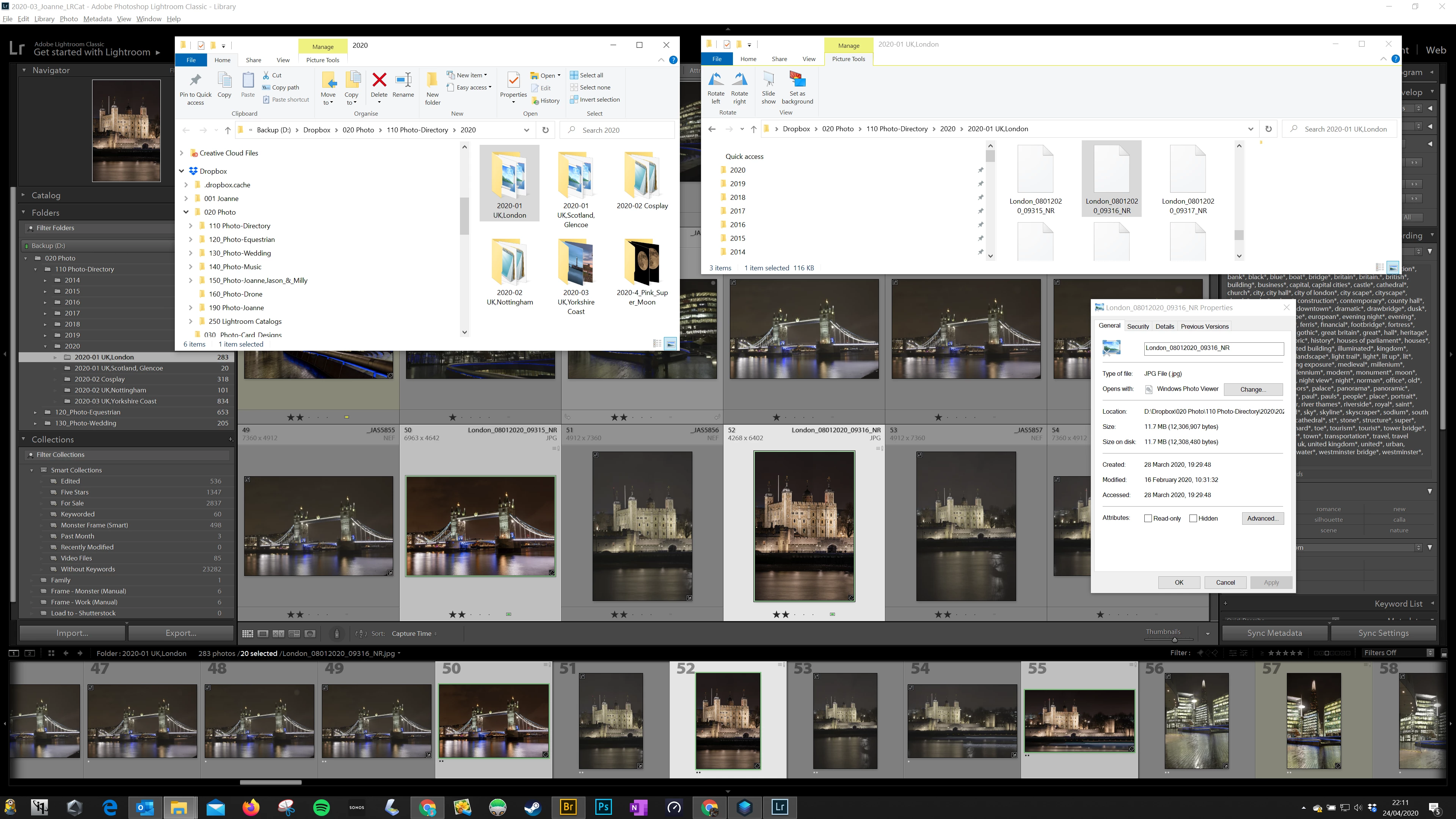
Task: Collapse the 2020 folder in Folders panel
Action: click(45, 346)
